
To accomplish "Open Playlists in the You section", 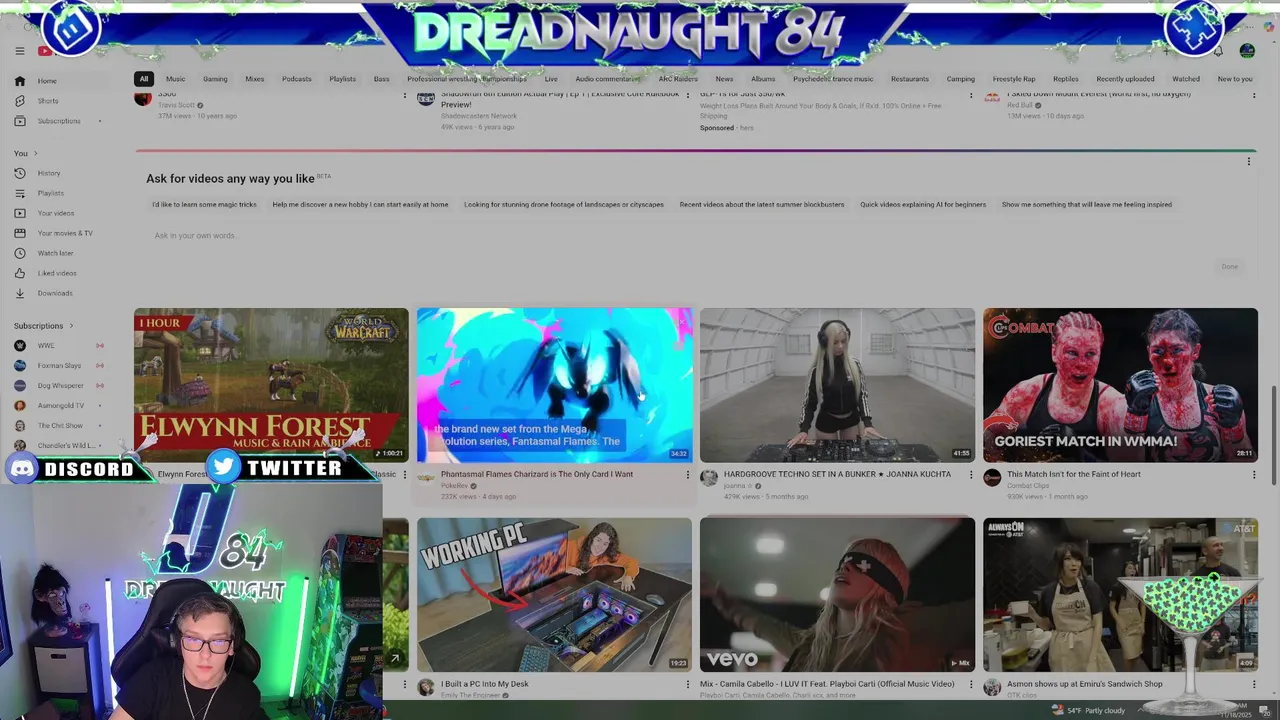I will coord(51,193).
